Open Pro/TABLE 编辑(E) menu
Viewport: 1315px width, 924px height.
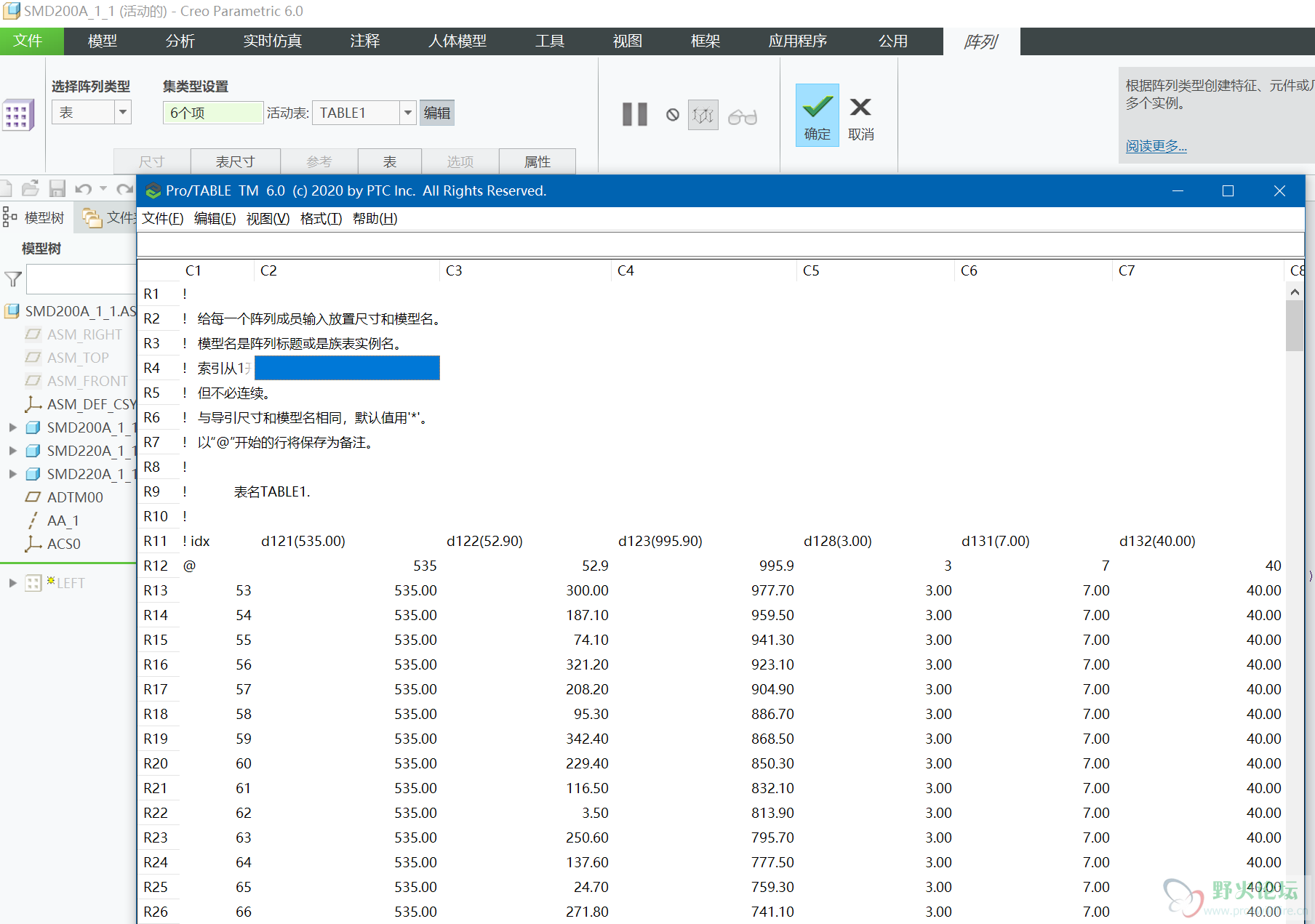(x=215, y=219)
